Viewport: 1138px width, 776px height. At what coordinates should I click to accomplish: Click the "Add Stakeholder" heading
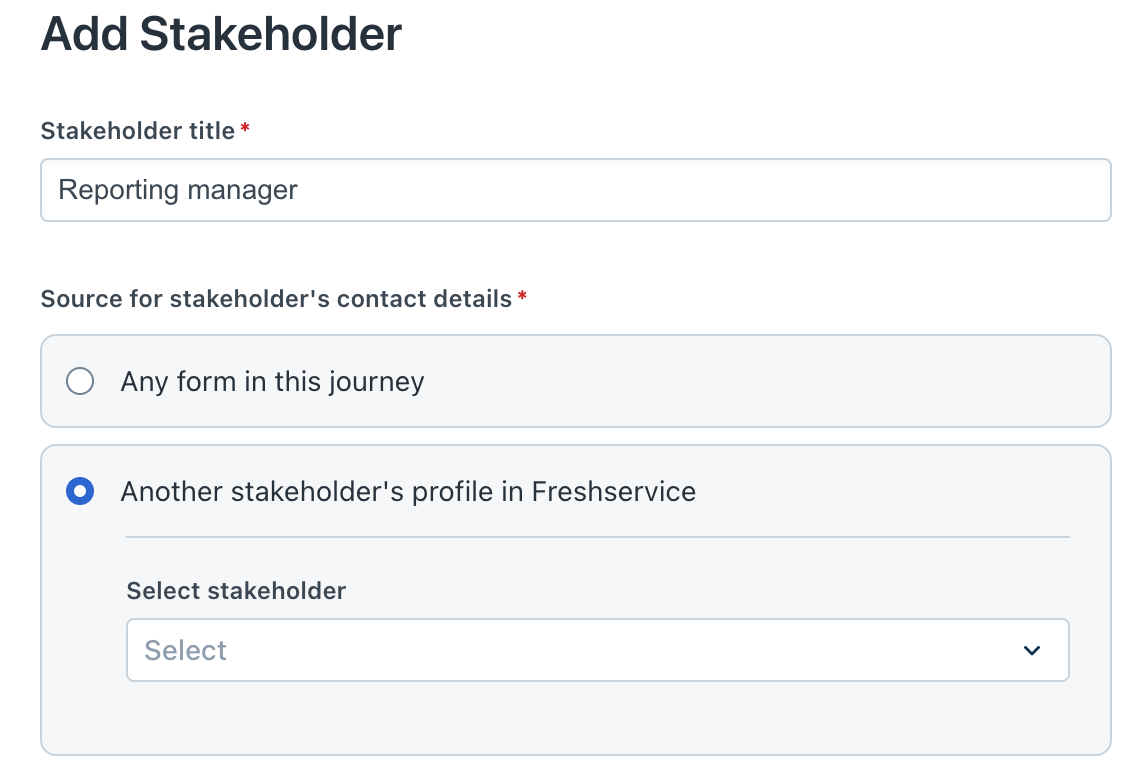click(221, 36)
